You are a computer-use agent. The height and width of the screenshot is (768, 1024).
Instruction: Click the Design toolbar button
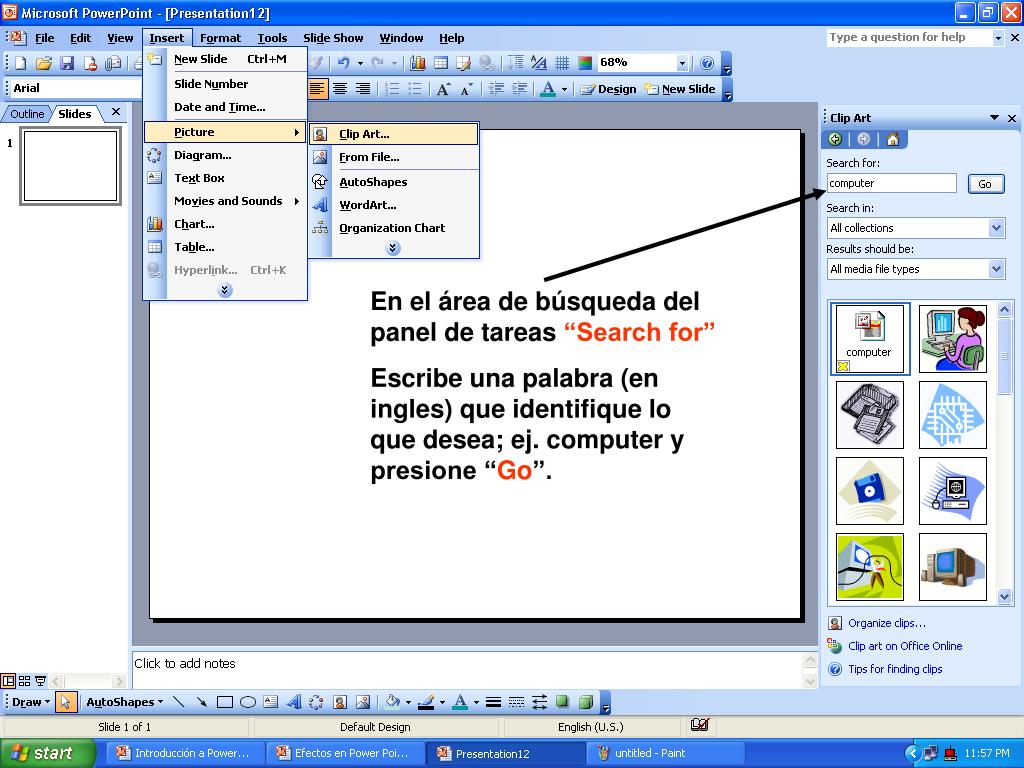tap(608, 89)
